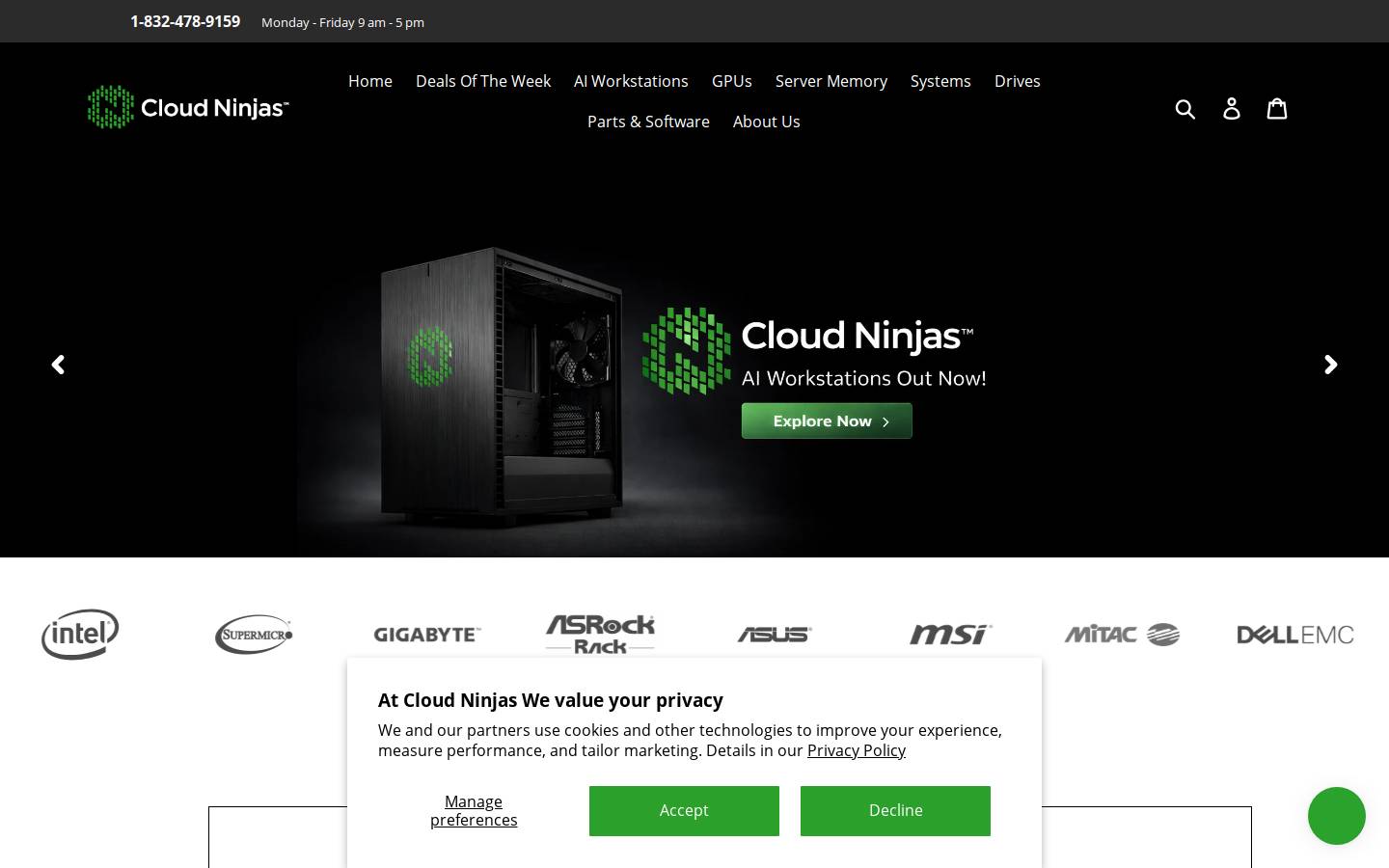
Task: Open Server Memory menu item
Action: point(831,81)
